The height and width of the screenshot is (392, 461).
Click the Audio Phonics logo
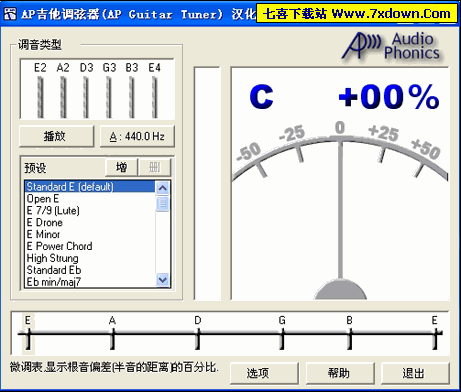[392, 47]
